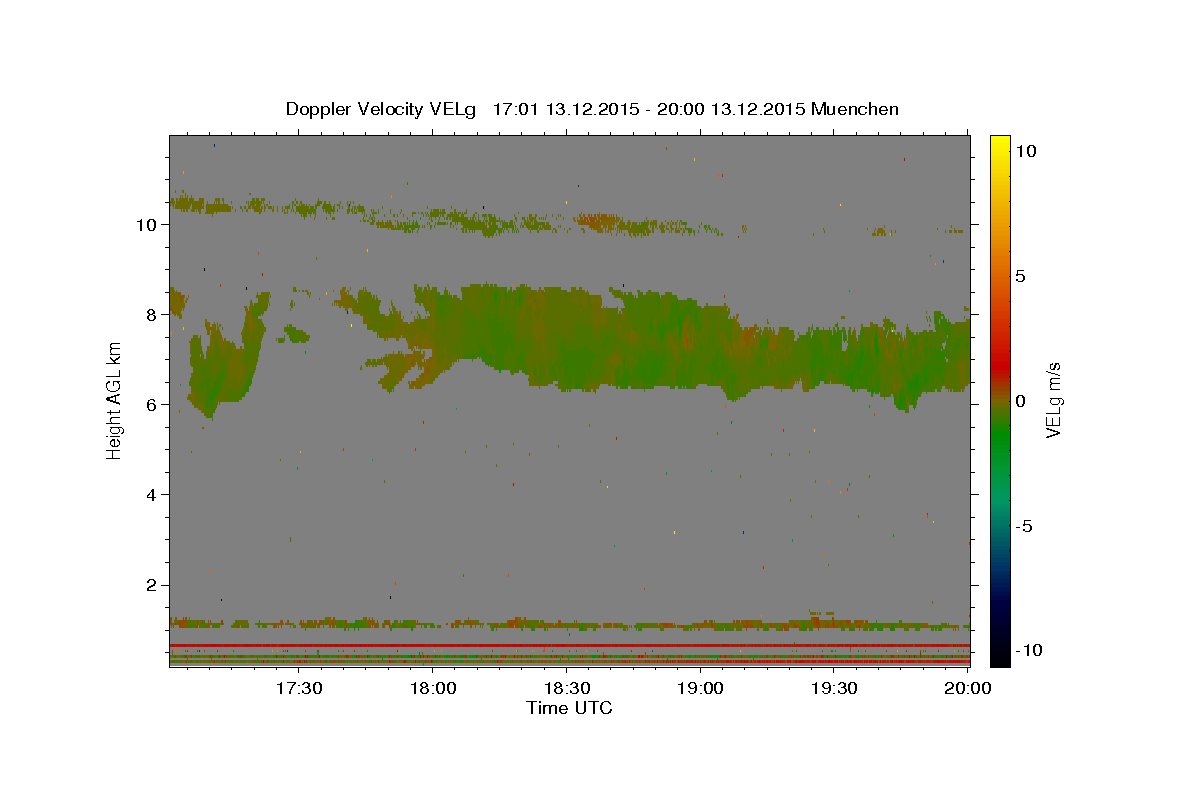1200x800 pixels.
Task: Click the colorbar value 10 at top
Action: click(1026, 150)
